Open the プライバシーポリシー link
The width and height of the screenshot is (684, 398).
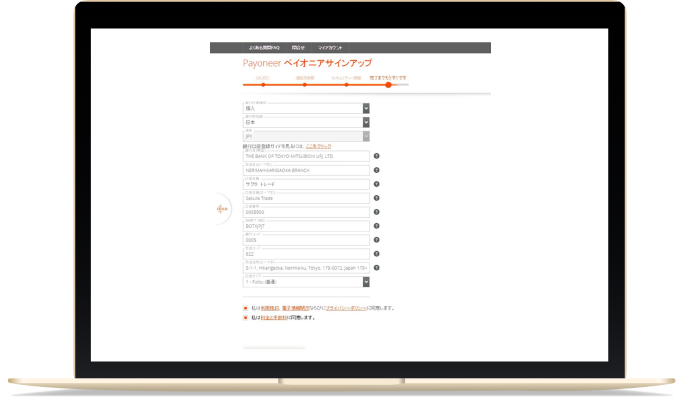tap(346, 308)
